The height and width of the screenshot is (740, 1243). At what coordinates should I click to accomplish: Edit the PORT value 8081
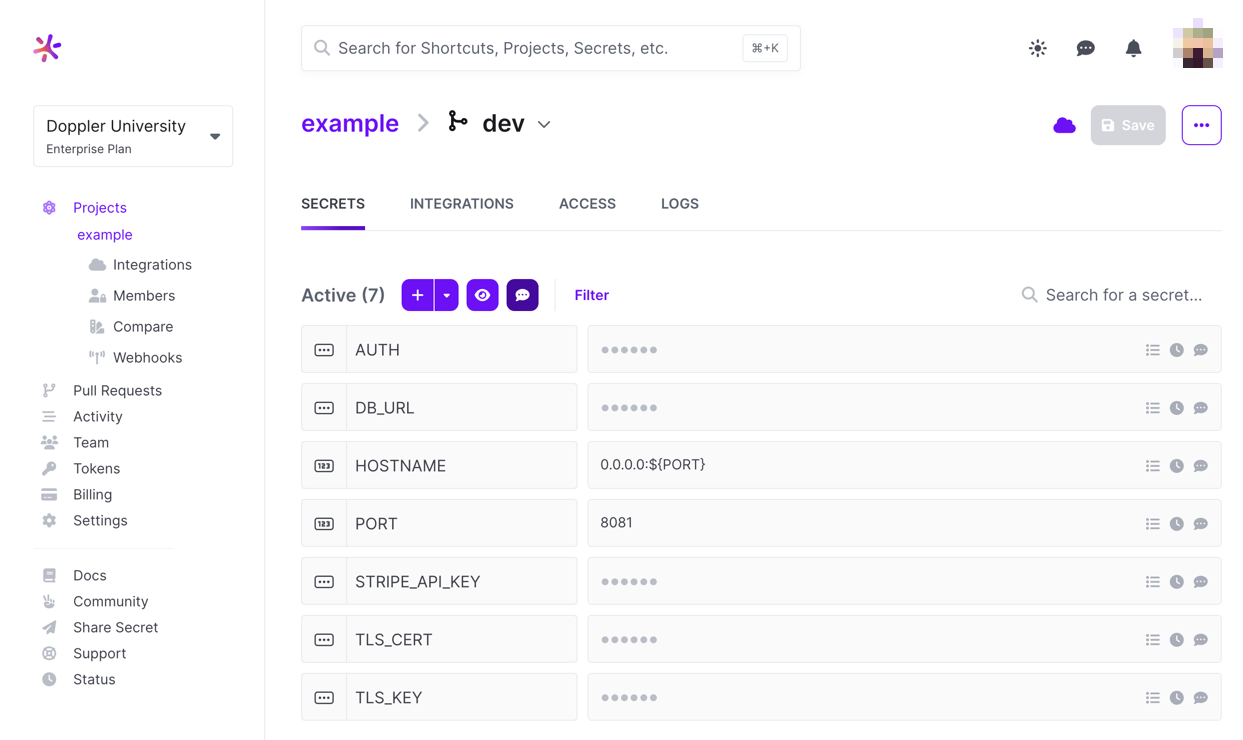pyautogui.click(x=904, y=523)
